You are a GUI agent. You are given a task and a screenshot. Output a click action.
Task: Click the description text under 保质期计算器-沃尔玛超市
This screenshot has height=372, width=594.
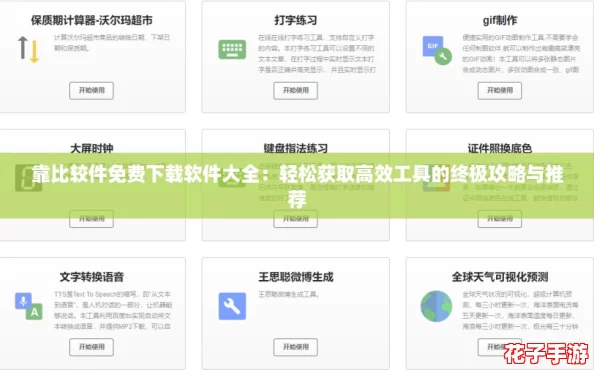(112, 42)
